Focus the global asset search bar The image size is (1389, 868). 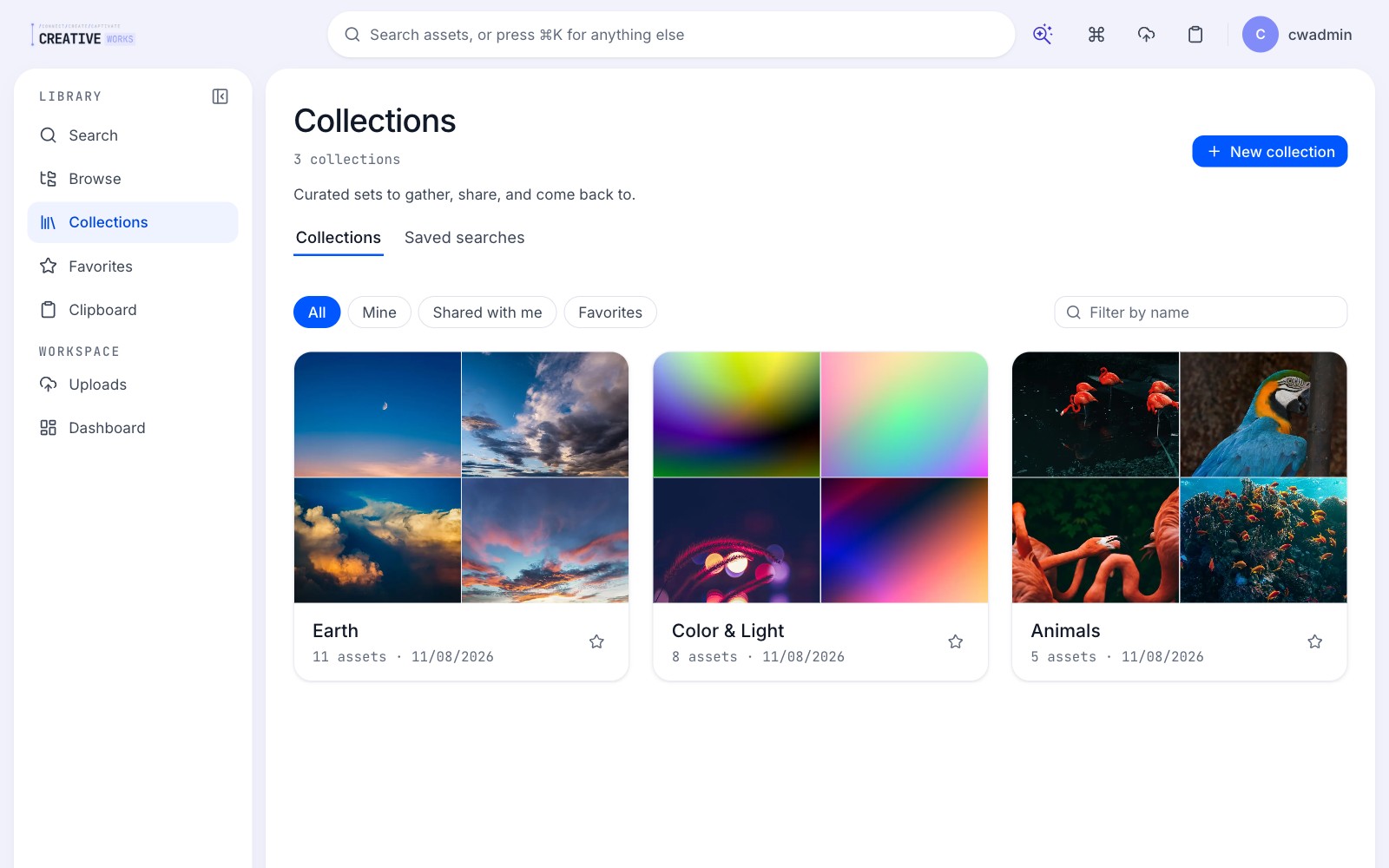coord(671,35)
